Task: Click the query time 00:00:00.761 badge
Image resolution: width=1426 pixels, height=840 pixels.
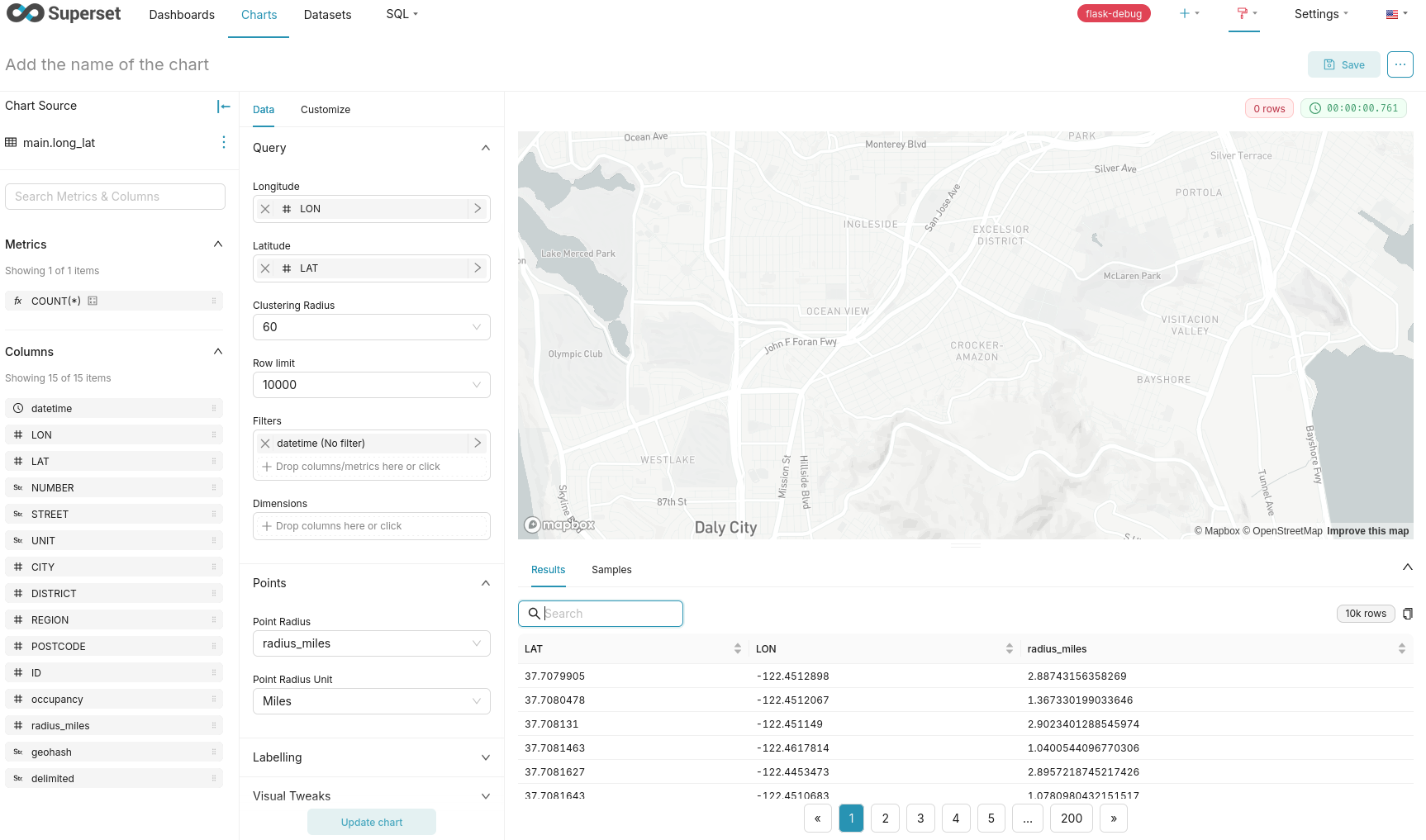Action: point(1353,108)
